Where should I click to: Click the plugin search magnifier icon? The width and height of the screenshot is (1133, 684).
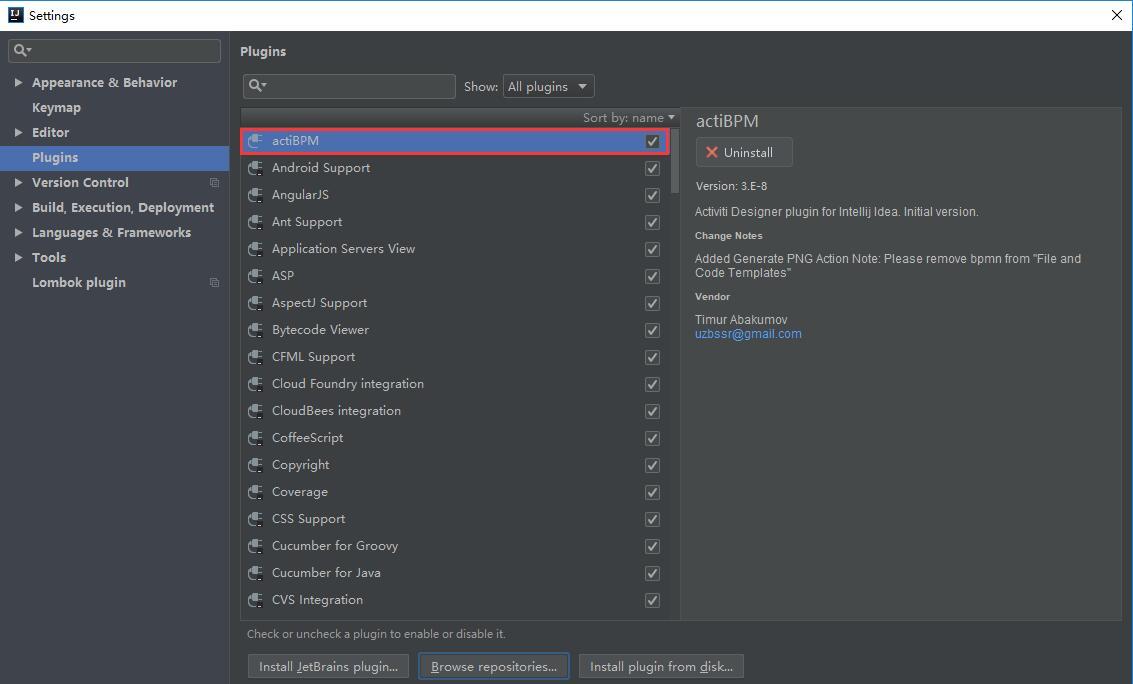pos(257,86)
